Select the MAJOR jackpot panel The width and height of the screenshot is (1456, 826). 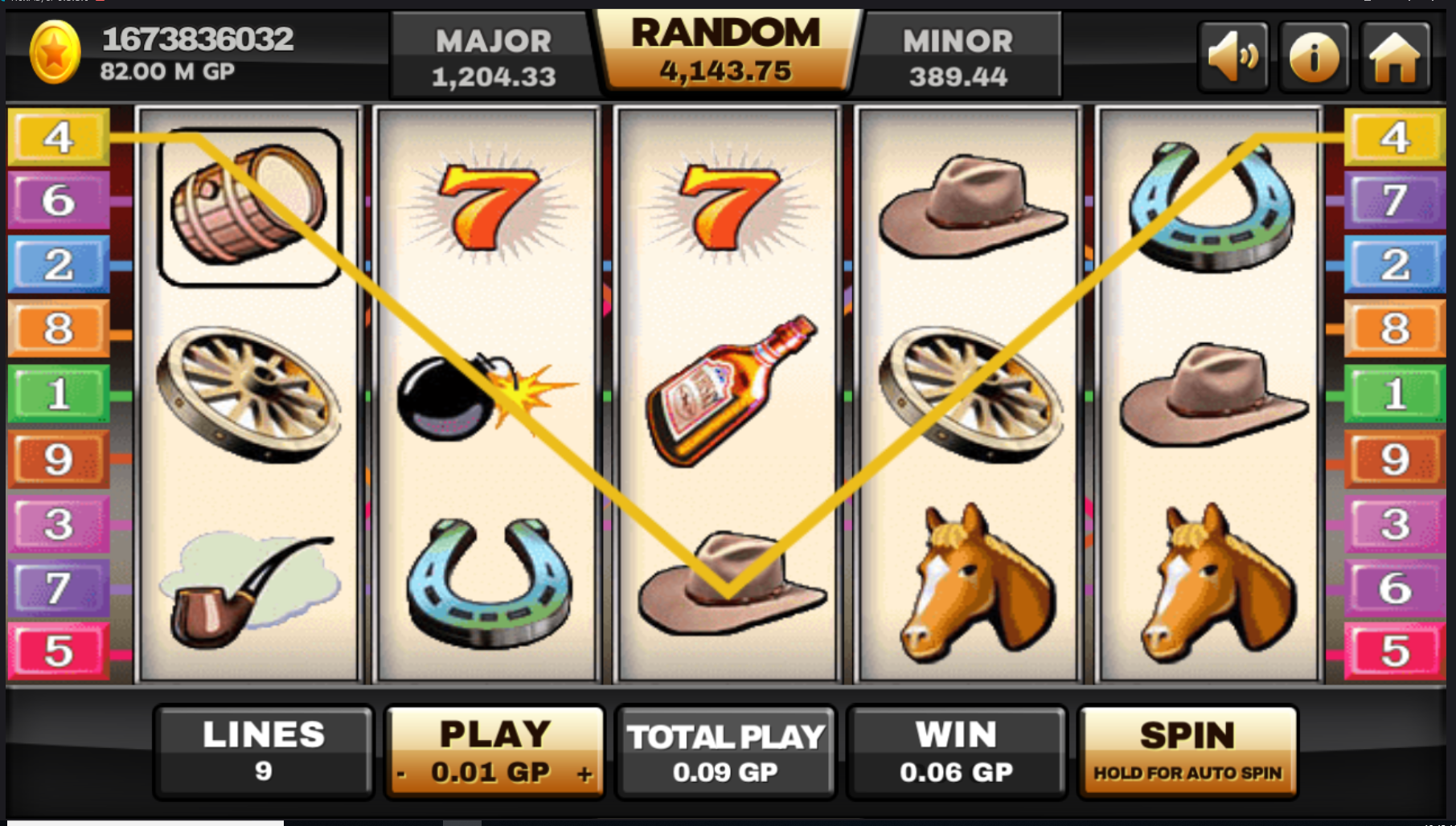[x=493, y=56]
